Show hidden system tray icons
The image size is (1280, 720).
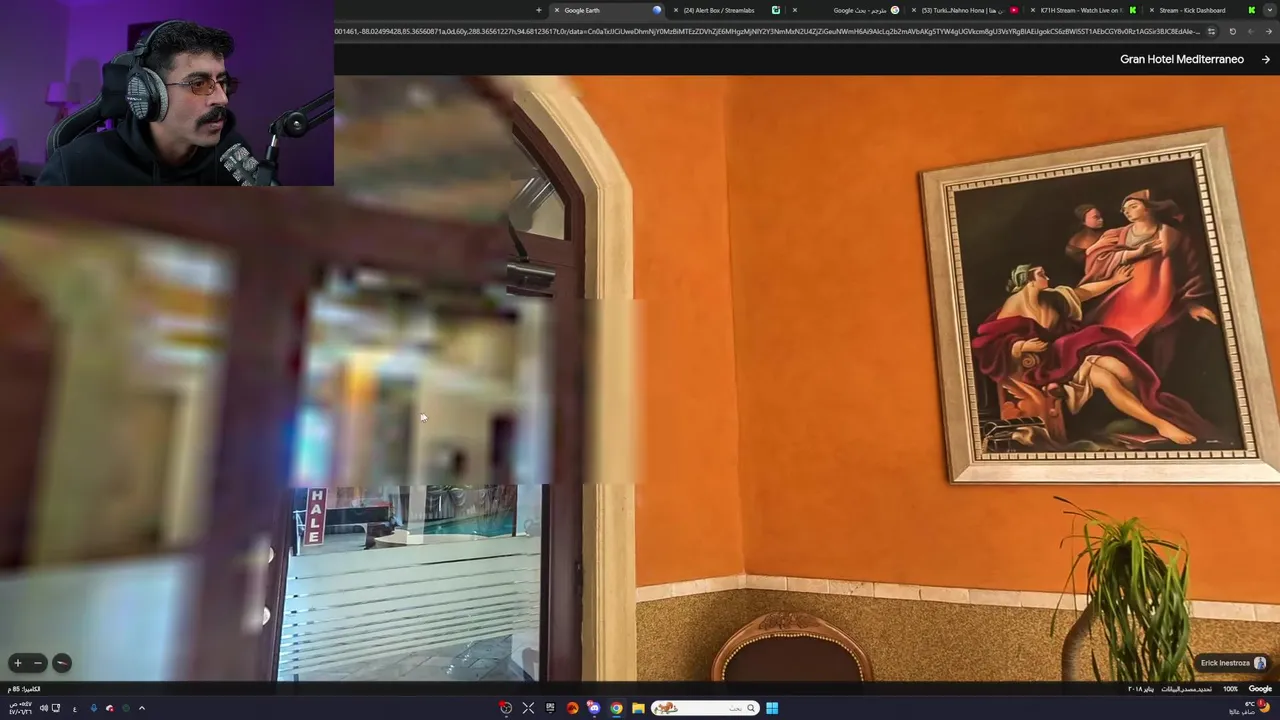pyautogui.click(x=141, y=708)
